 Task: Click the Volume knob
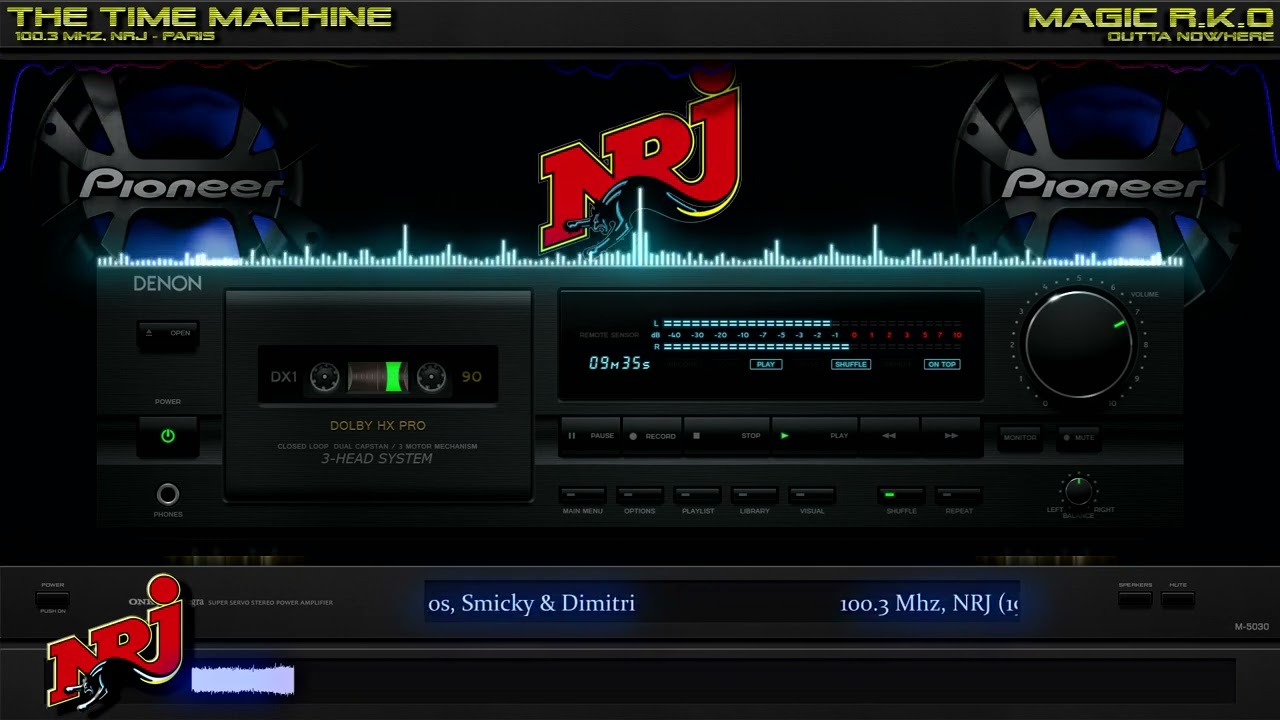click(x=1079, y=345)
